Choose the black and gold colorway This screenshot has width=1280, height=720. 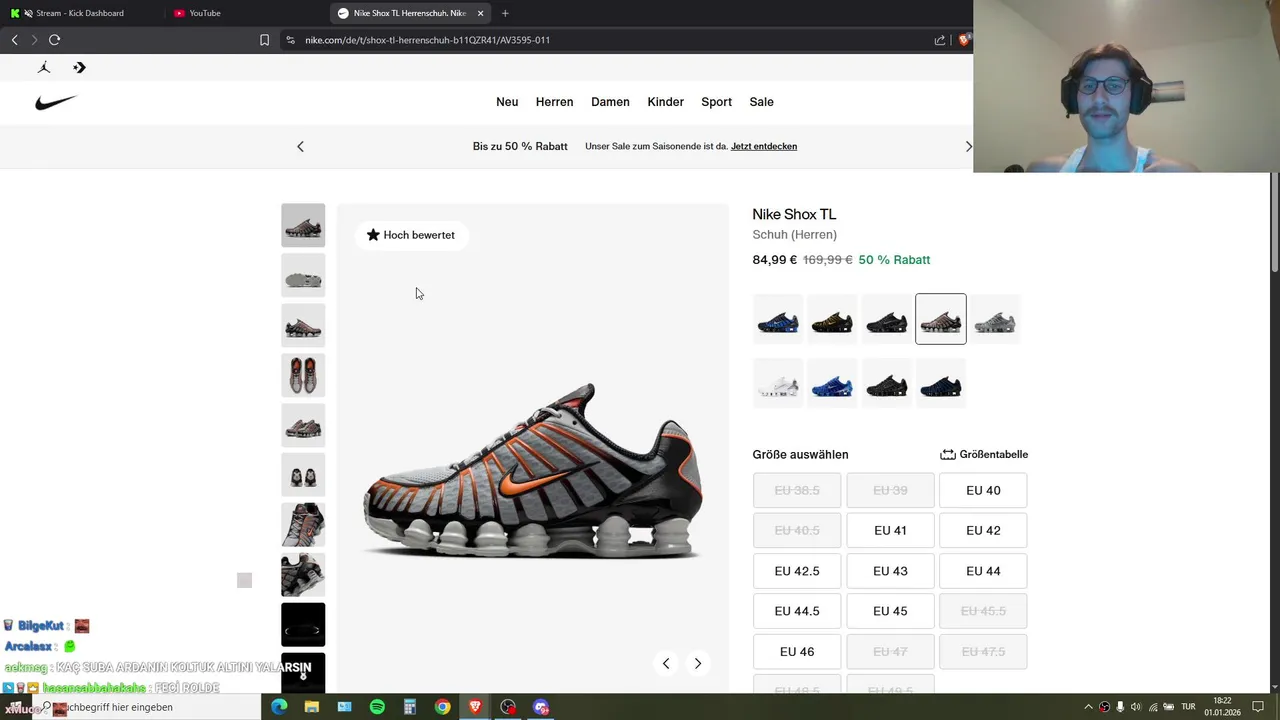coord(832,319)
